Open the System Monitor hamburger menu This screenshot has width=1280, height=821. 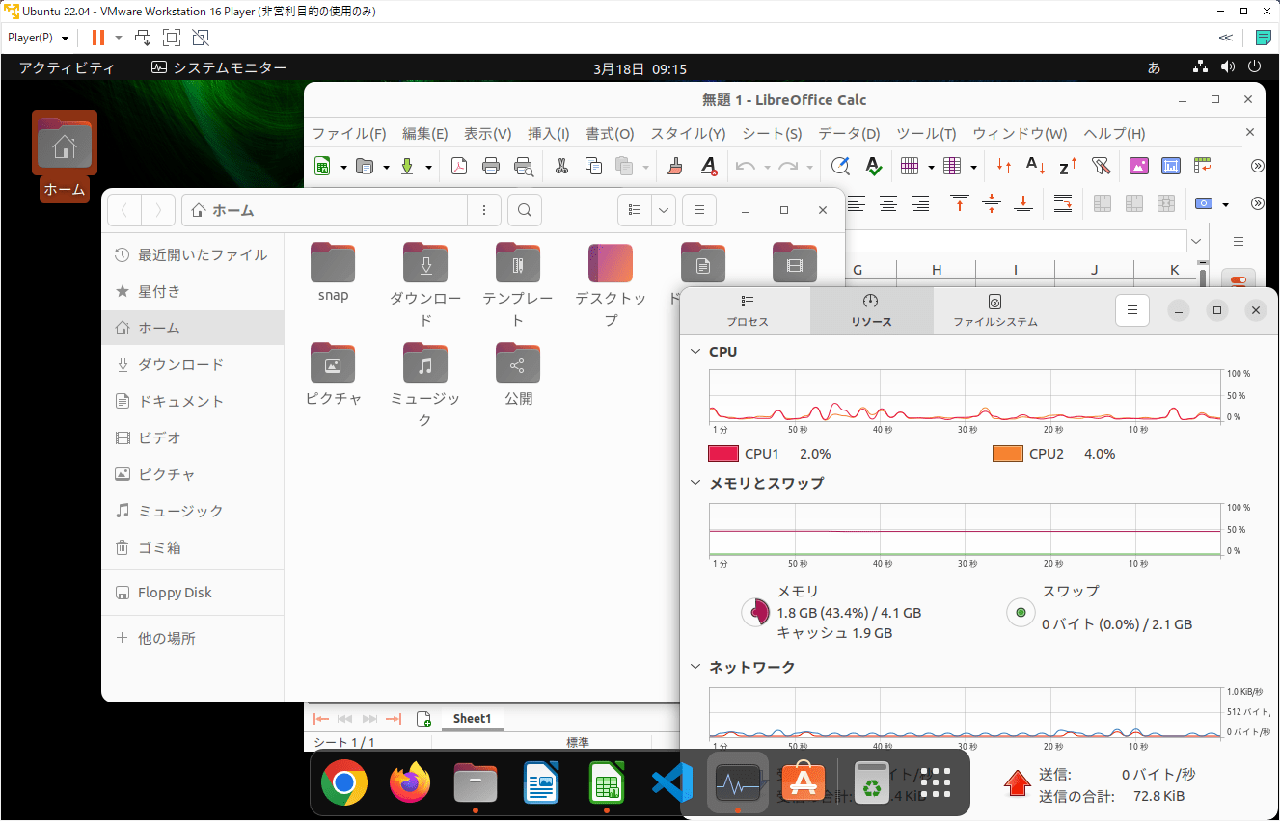[x=1132, y=310]
